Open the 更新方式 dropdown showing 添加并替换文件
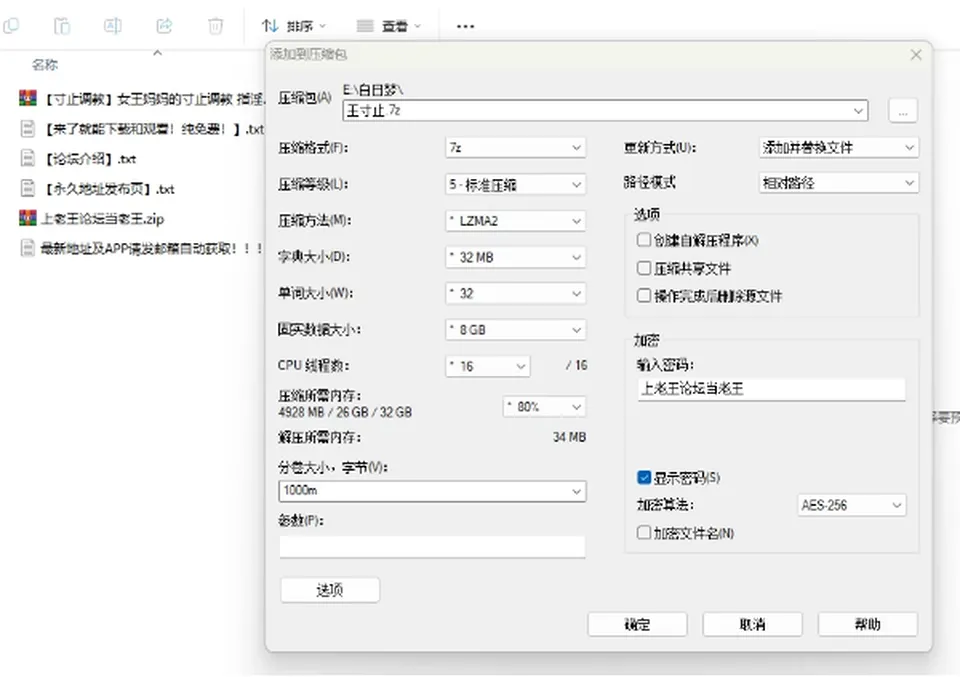The height and width of the screenshot is (677, 960). (x=839, y=148)
